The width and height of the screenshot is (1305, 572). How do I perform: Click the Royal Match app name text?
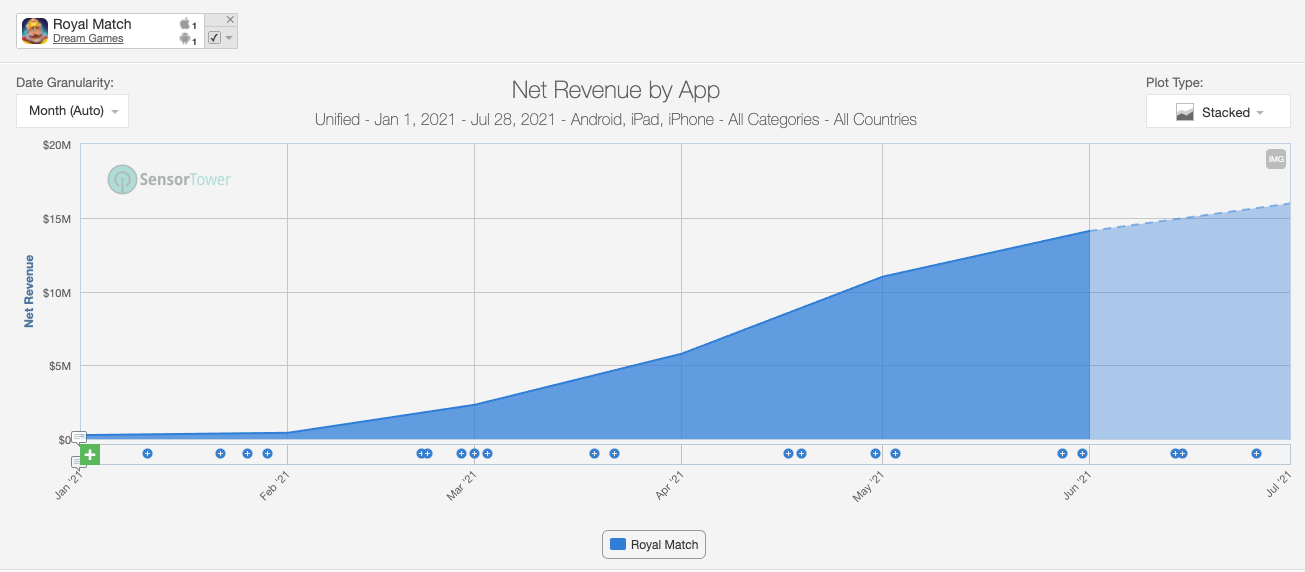click(x=92, y=24)
